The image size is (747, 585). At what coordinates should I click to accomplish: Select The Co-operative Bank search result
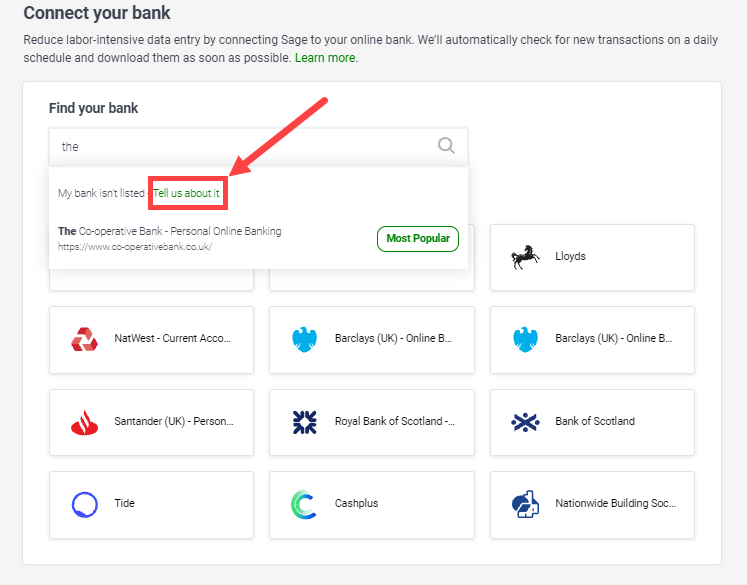pyautogui.click(x=170, y=231)
